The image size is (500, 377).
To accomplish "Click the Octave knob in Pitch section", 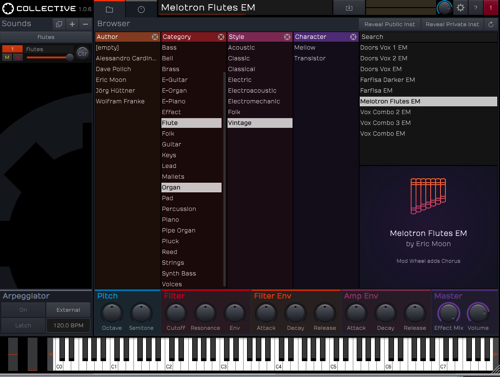I will [x=112, y=313].
